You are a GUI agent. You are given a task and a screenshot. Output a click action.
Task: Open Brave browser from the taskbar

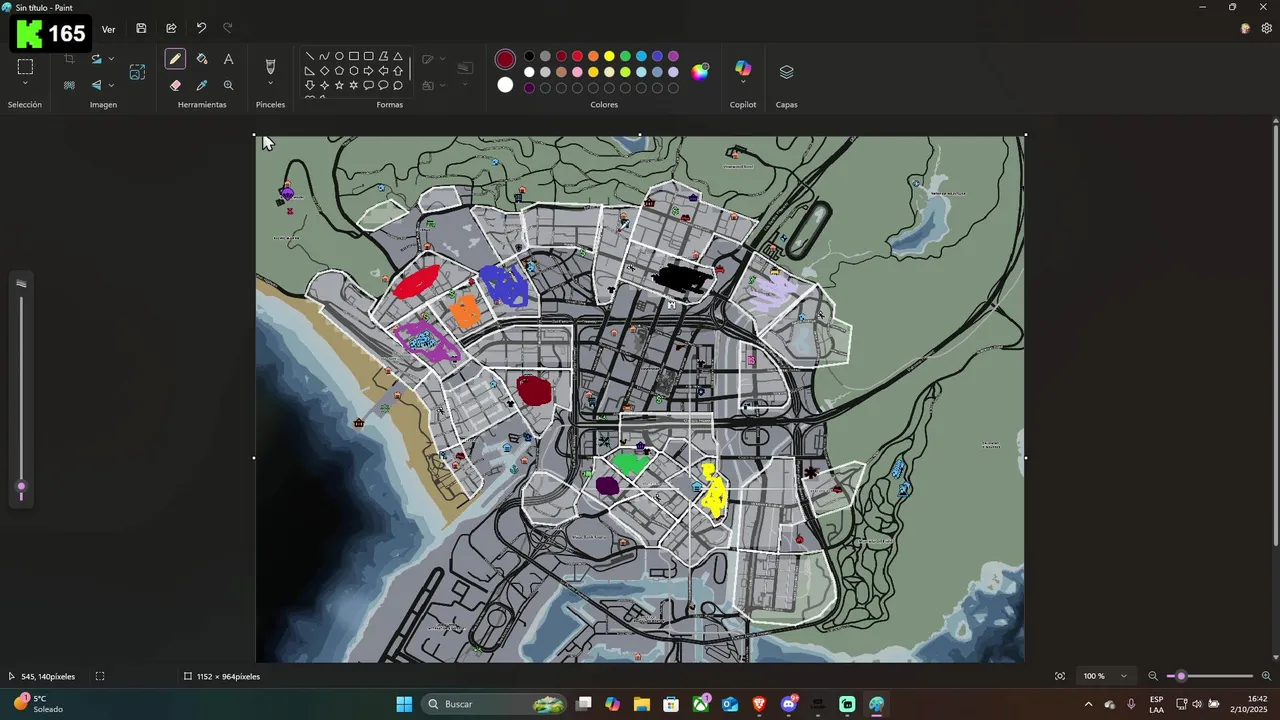[759, 704]
